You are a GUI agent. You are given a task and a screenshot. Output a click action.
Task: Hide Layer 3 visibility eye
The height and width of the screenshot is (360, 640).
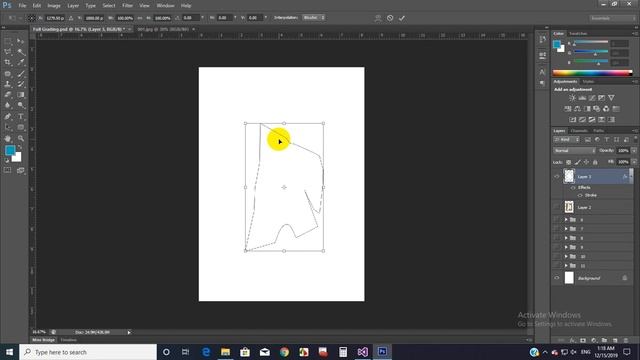[x=557, y=176]
